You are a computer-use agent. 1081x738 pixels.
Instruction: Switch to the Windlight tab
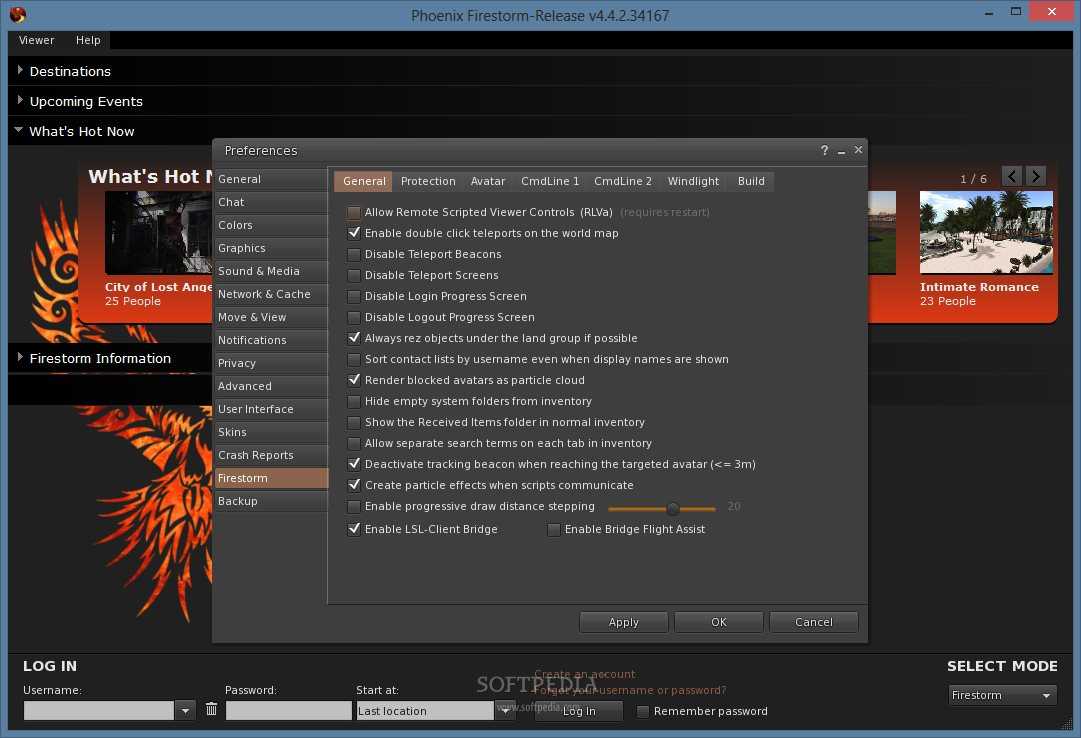(x=693, y=181)
